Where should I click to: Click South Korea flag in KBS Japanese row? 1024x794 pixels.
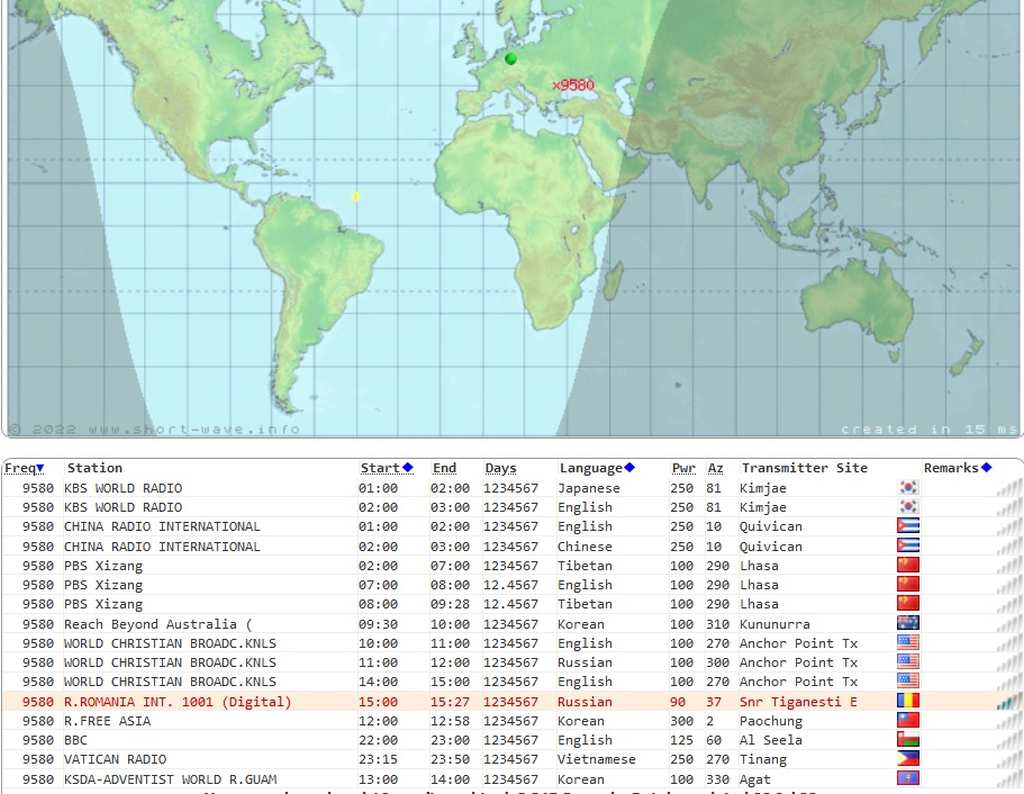point(908,487)
